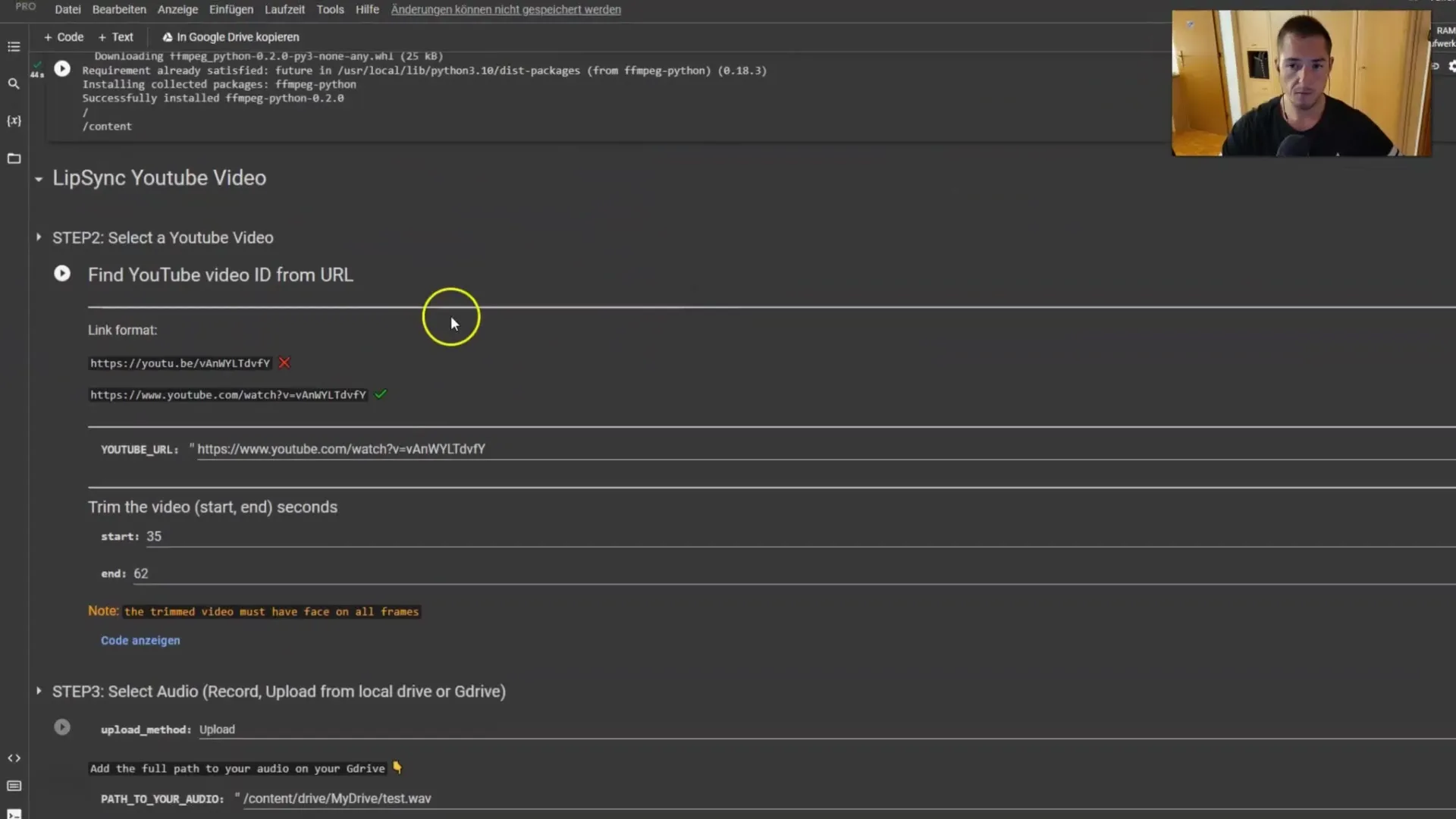Open the Datei menu
The height and width of the screenshot is (819, 1456).
pyautogui.click(x=67, y=9)
